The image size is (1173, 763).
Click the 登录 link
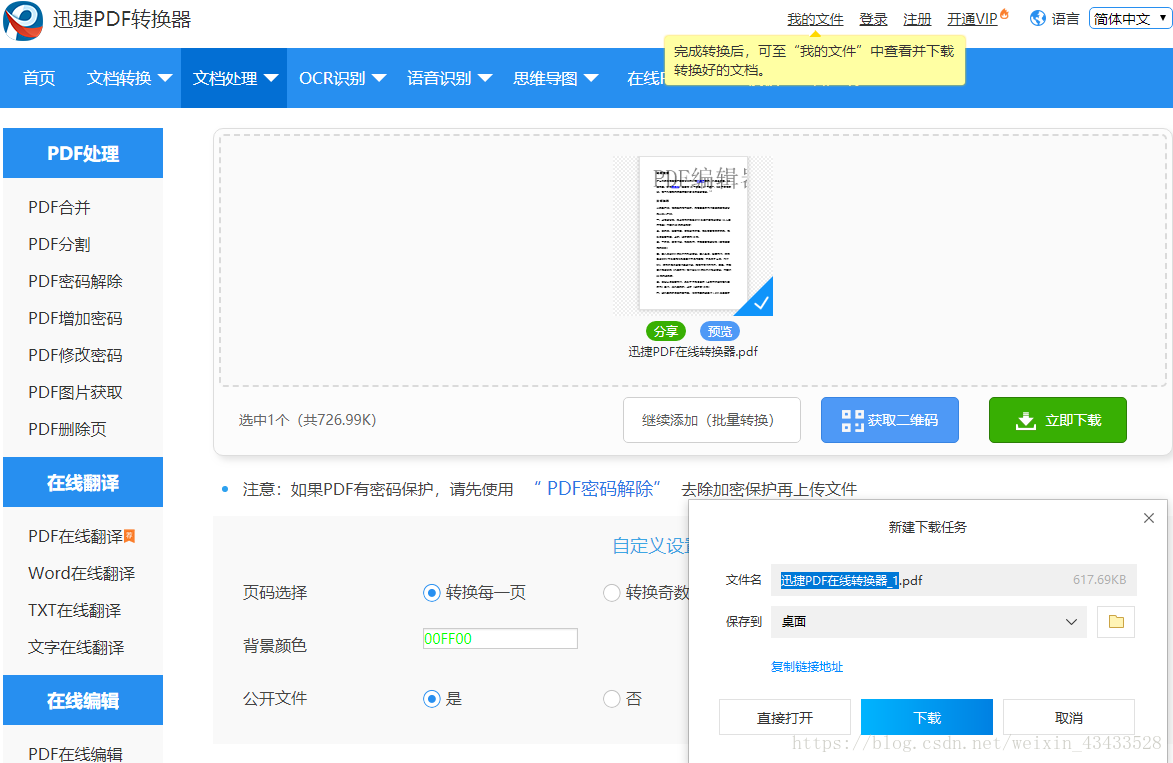pos(873,19)
